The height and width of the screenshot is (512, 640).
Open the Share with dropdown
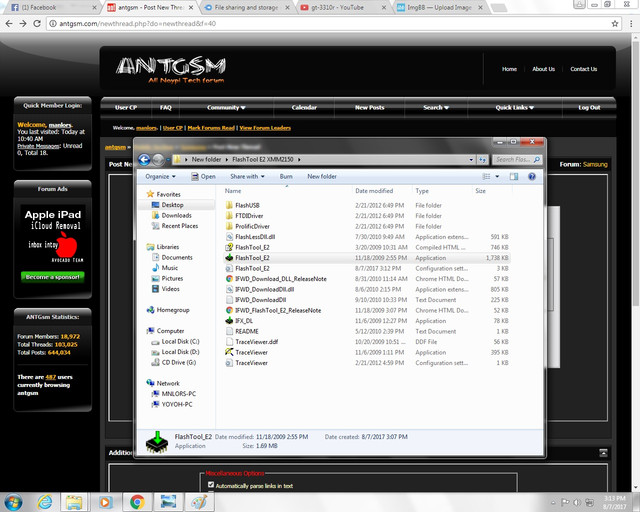(x=247, y=176)
